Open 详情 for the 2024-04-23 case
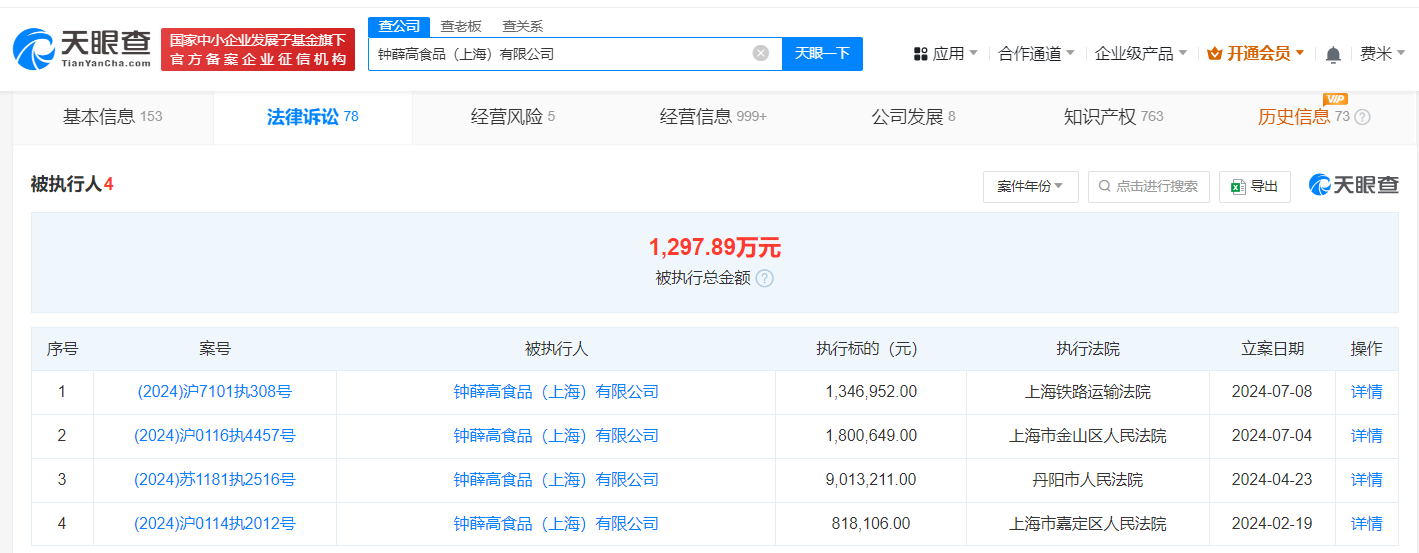This screenshot has height=553, width=1419. [1366, 480]
